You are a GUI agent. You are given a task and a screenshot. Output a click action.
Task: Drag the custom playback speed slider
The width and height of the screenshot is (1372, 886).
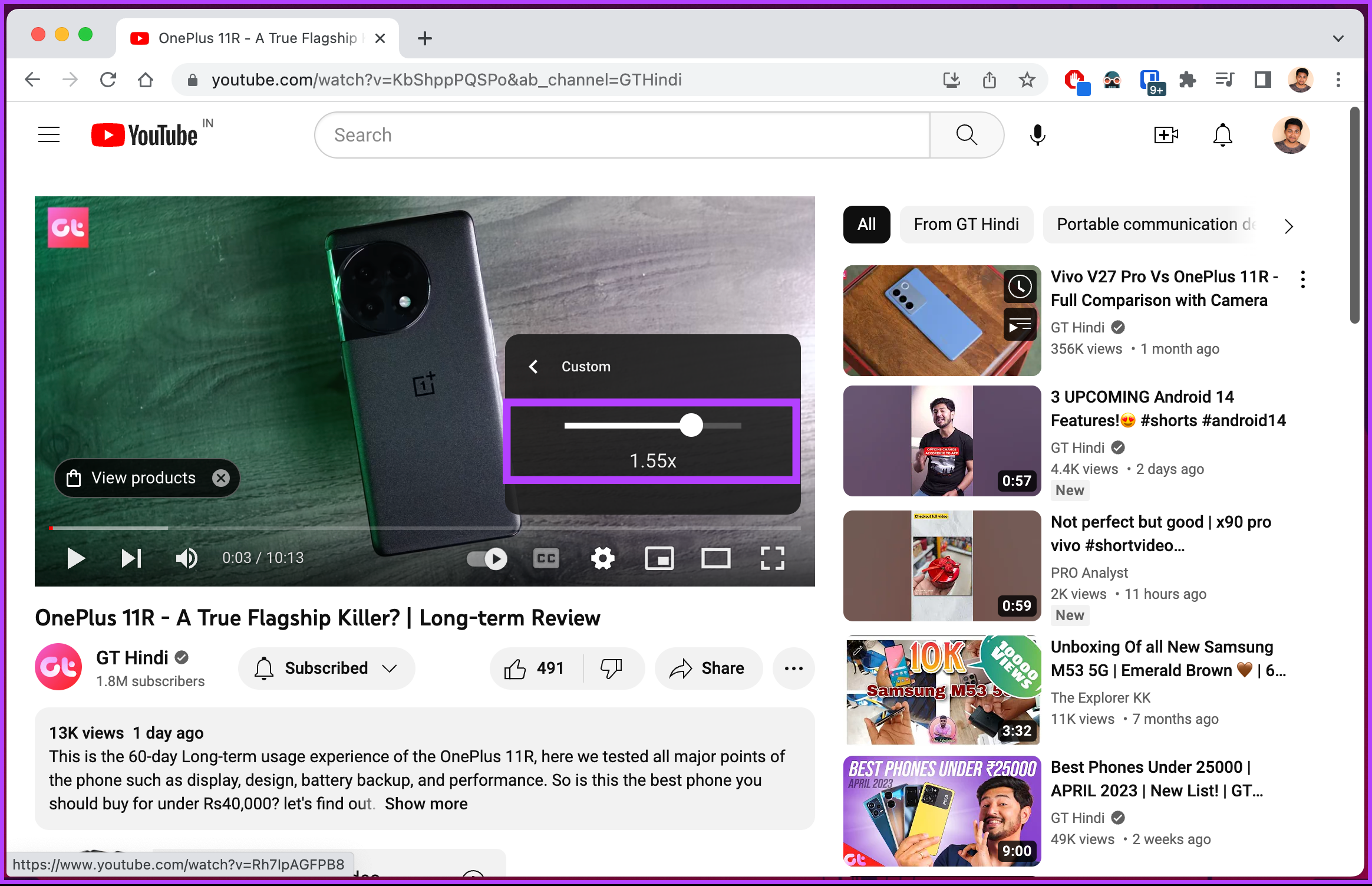(x=692, y=425)
